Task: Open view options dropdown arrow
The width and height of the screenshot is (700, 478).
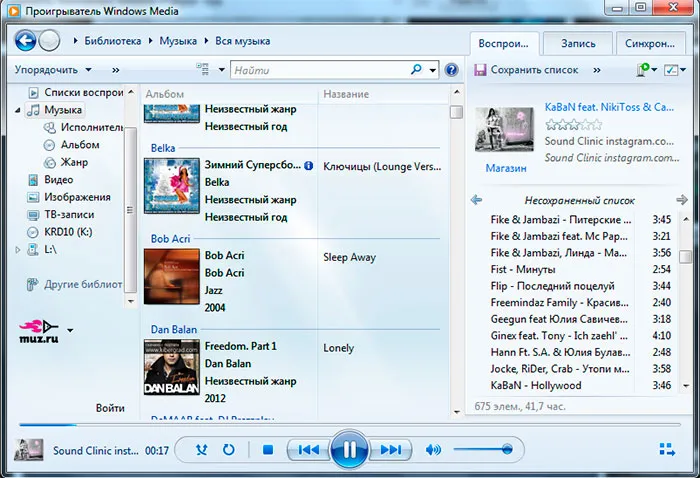Action: 221,70
